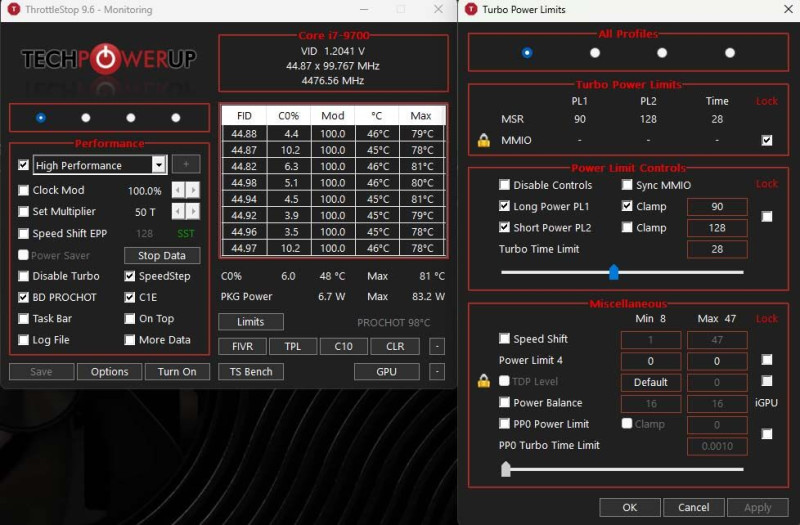This screenshot has width=800, height=525.
Task: Enable PP0 Power Limit checkbox
Action: click(x=504, y=423)
